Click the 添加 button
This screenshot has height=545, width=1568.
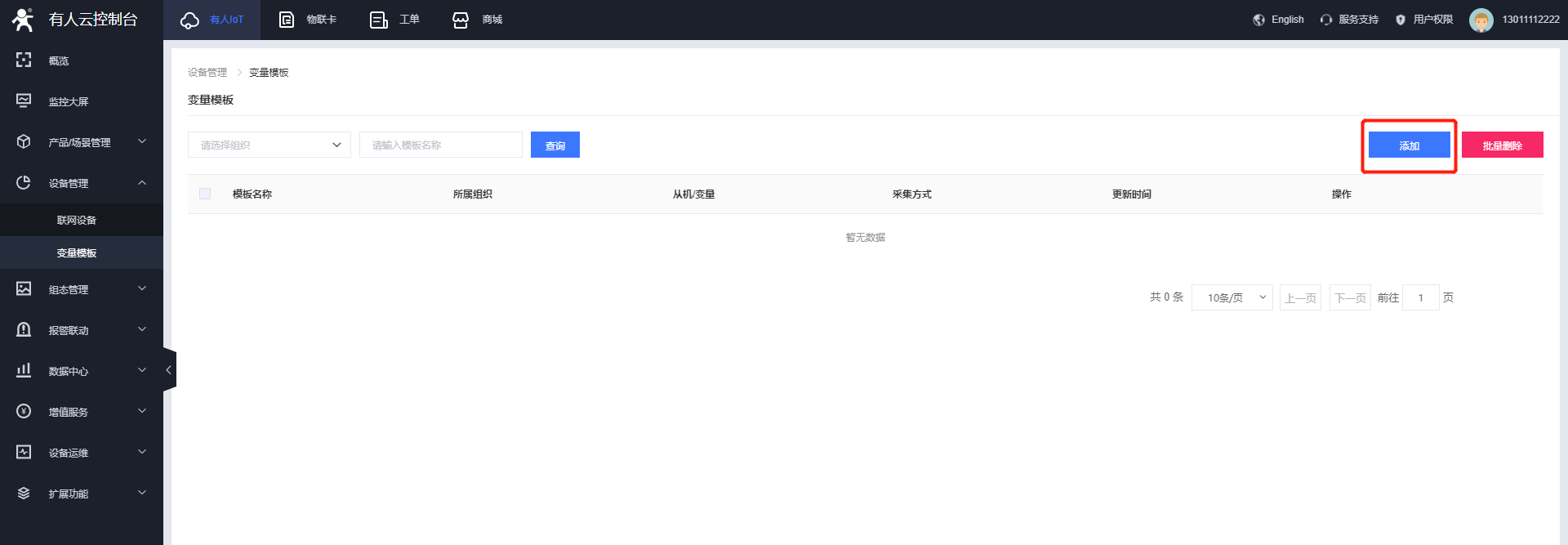(x=1410, y=145)
